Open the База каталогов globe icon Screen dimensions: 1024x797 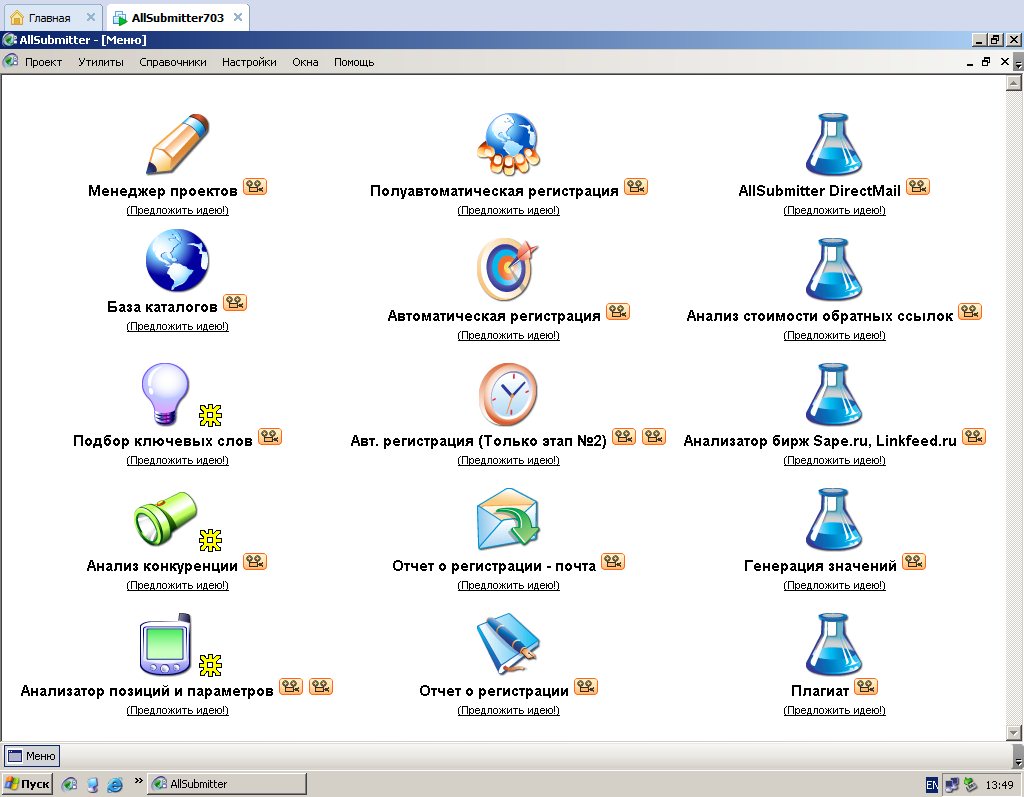click(177, 260)
